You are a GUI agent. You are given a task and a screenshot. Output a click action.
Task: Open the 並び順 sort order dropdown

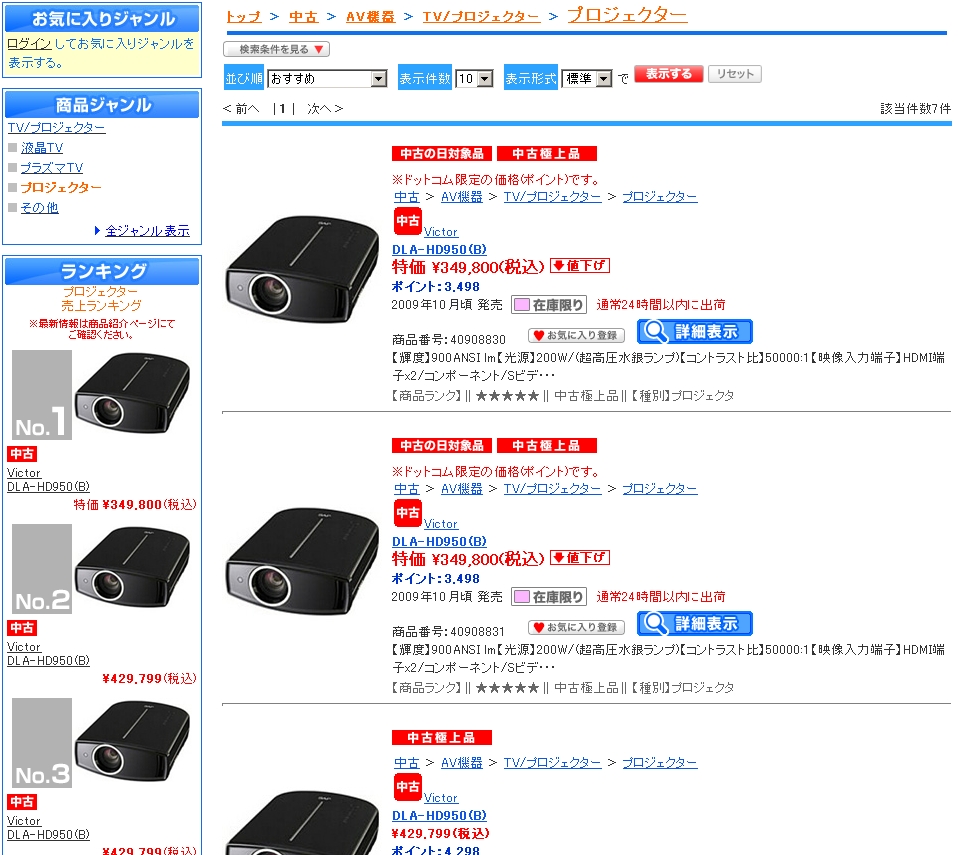click(x=327, y=78)
